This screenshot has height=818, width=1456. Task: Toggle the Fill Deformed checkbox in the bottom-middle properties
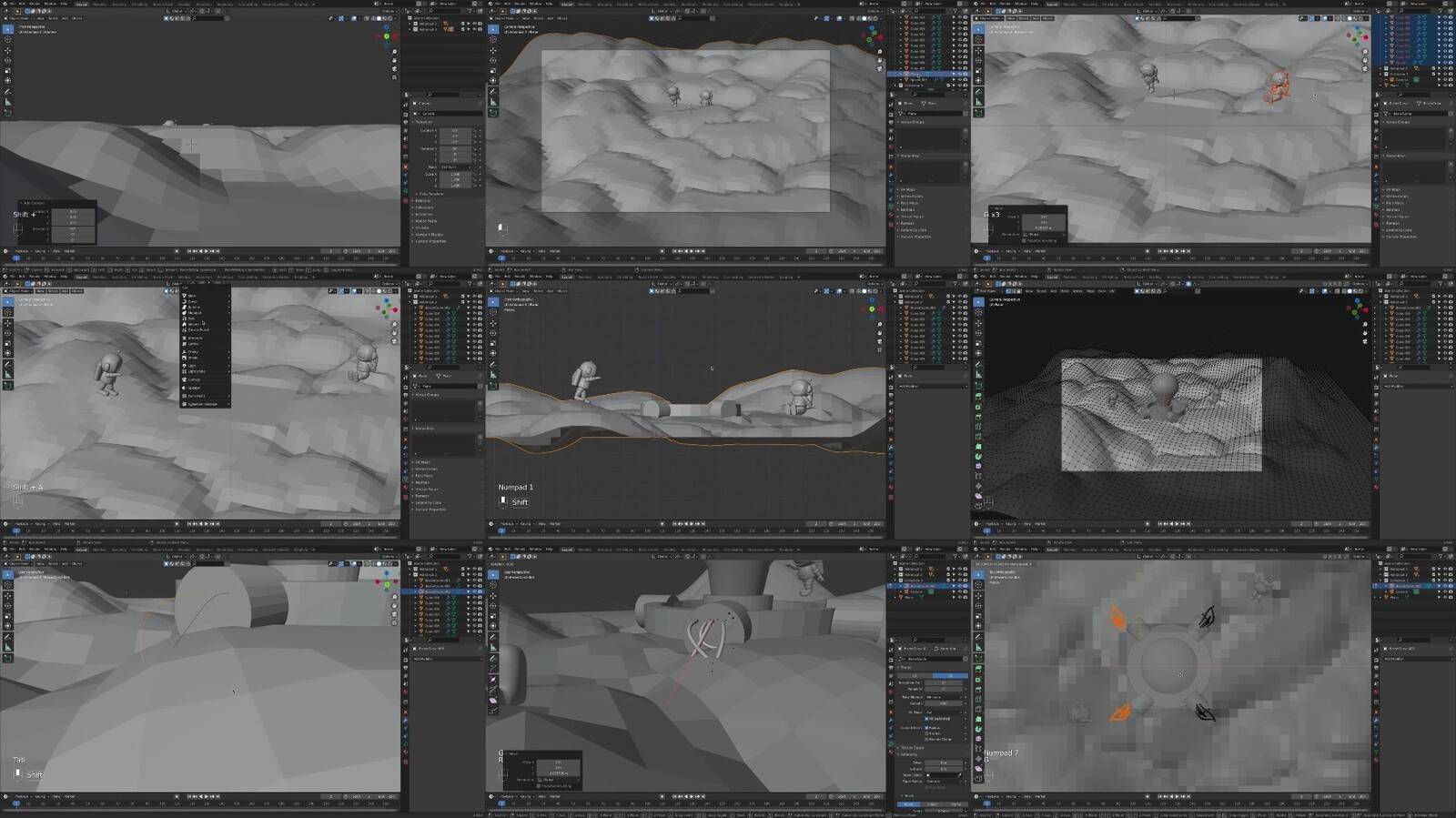pyautogui.click(x=926, y=719)
